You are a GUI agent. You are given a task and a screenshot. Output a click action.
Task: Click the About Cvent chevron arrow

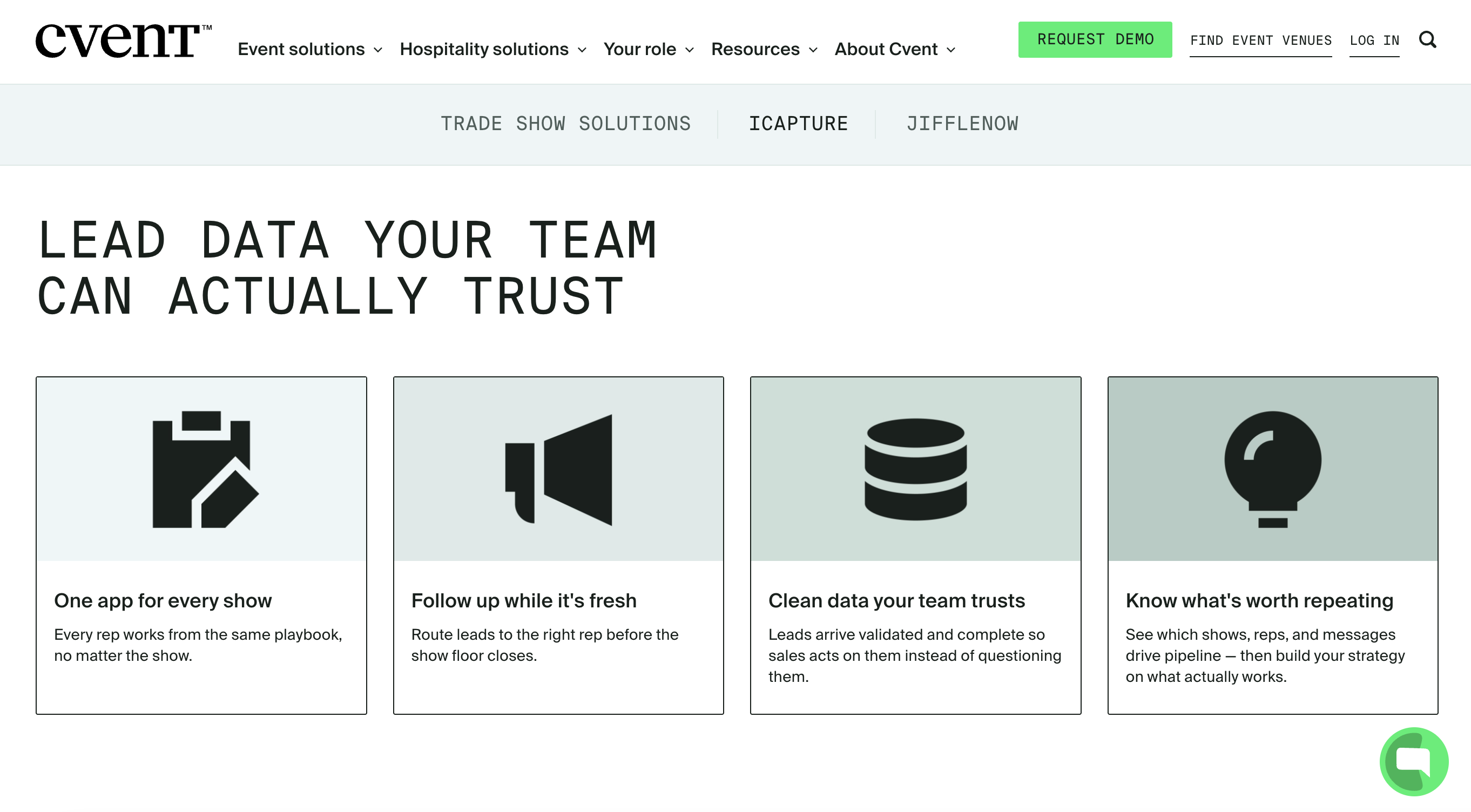(951, 50)
